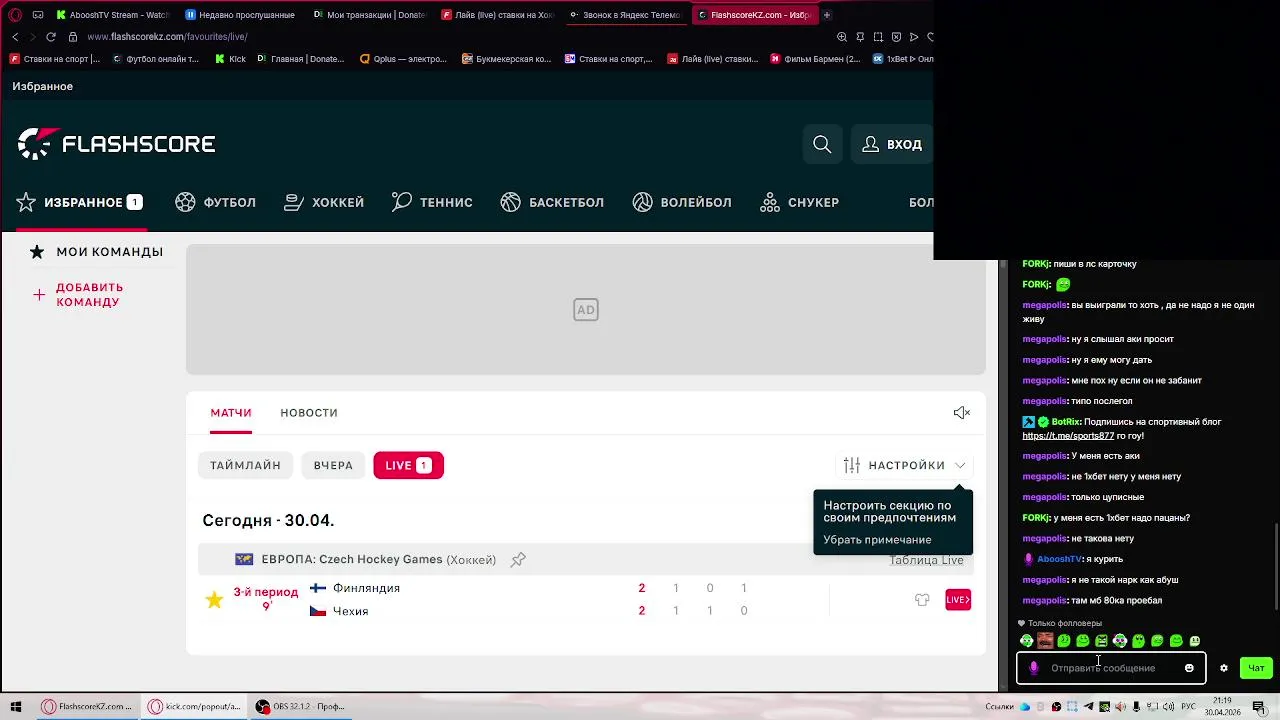Open the ИЗБРАННОЕ favourites section
Viewport: 1280px width, 720px height.
coord(79,202)
